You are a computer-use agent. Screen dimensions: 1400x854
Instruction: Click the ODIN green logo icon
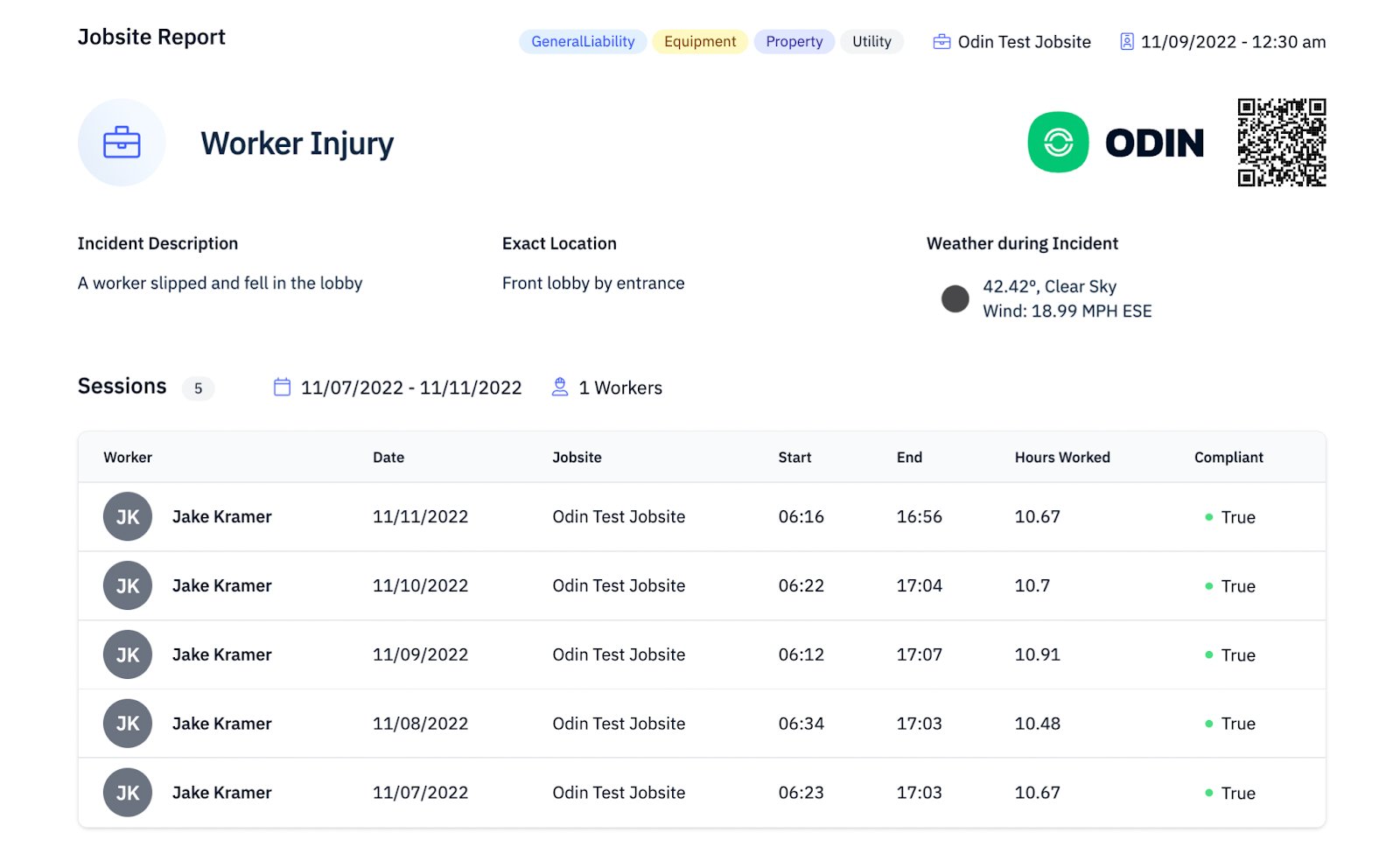click(x=1058, y=142)
